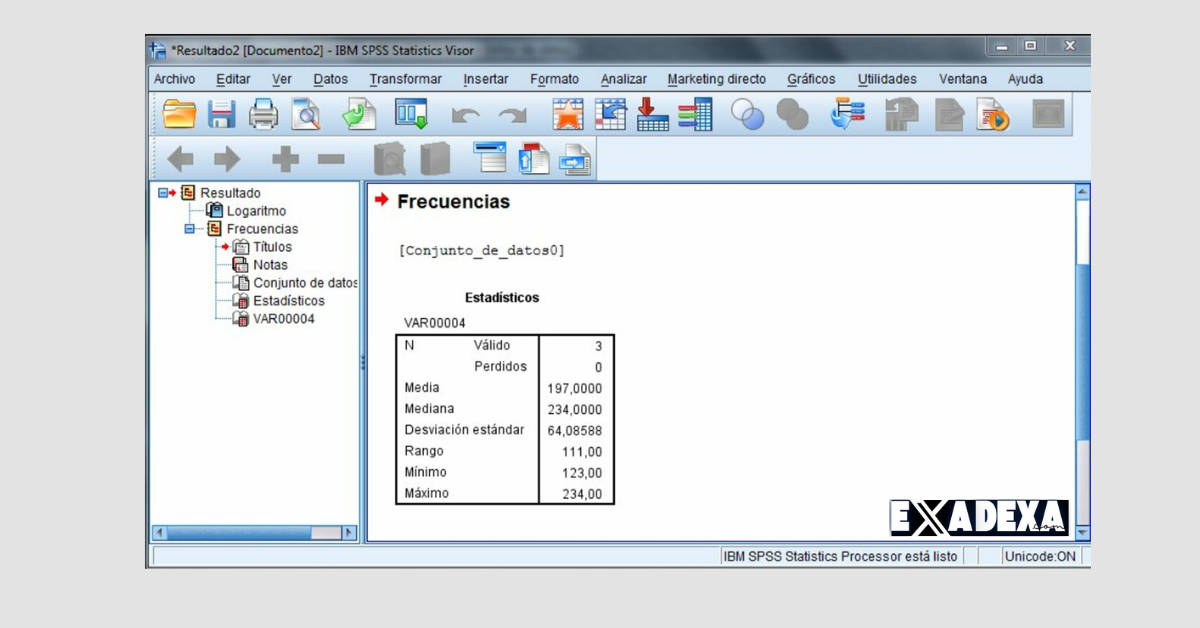Click the Go to Data toolbar icon
1200x628 pixels.
(x=409, y=113)
